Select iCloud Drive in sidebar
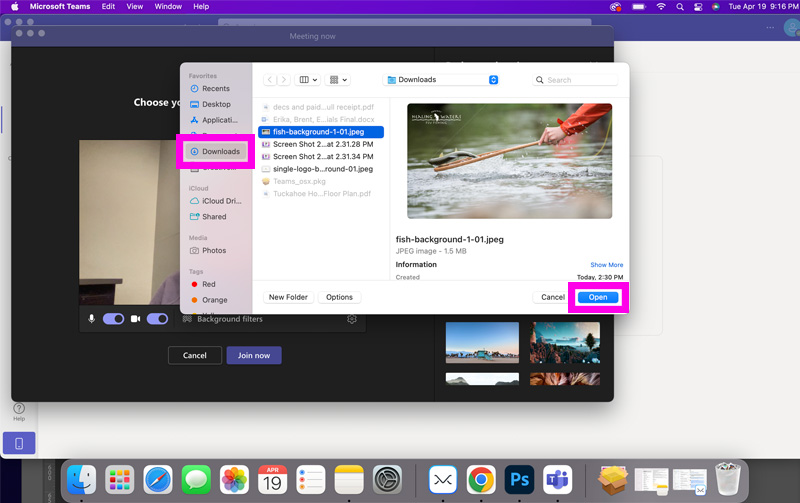Viewport: 800px width, 503px height. coord(216,201)
